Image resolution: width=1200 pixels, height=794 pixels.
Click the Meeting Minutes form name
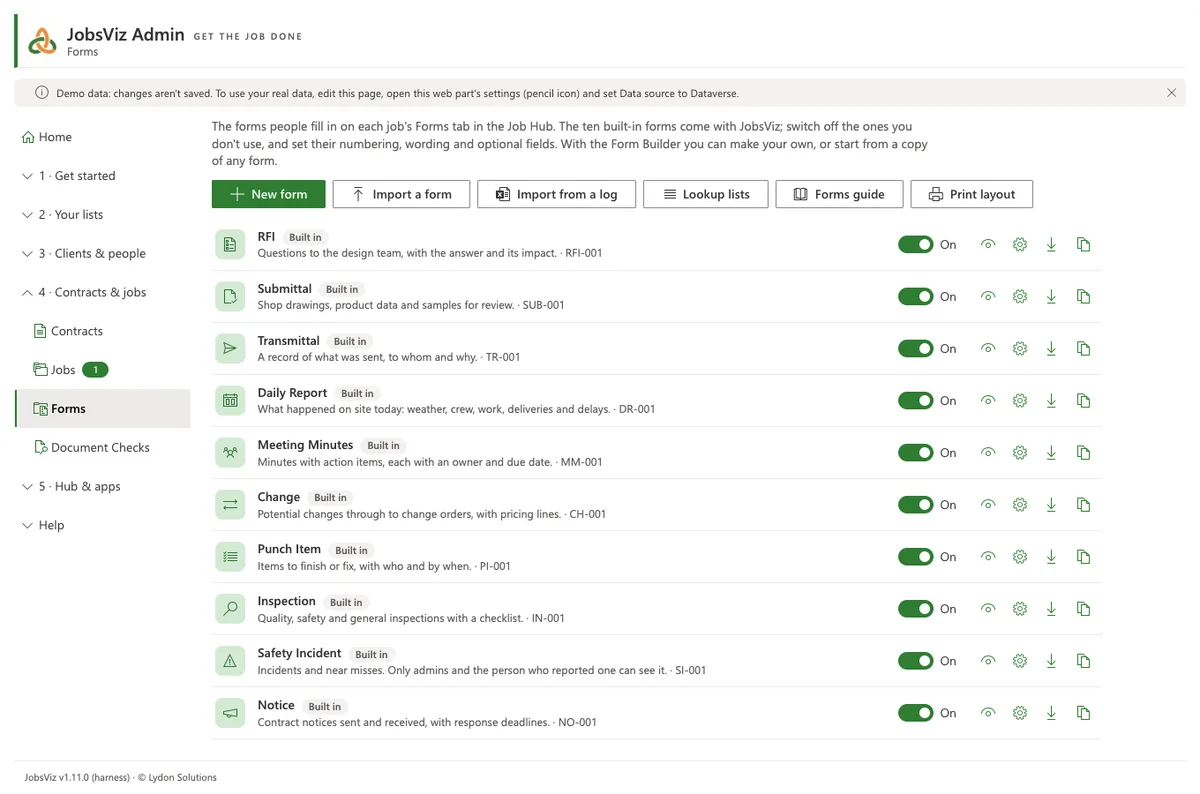(305, 445)
